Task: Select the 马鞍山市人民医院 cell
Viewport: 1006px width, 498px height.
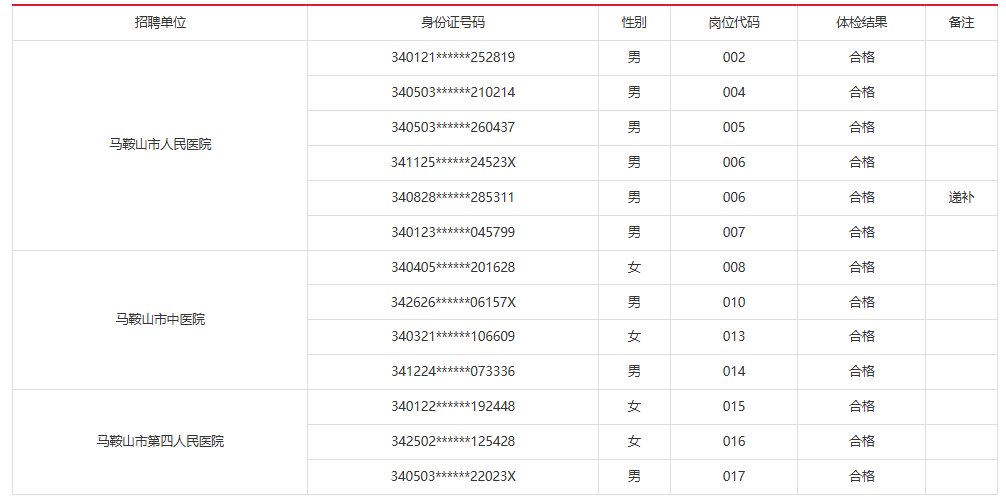Action: click(x=160, y=144)
